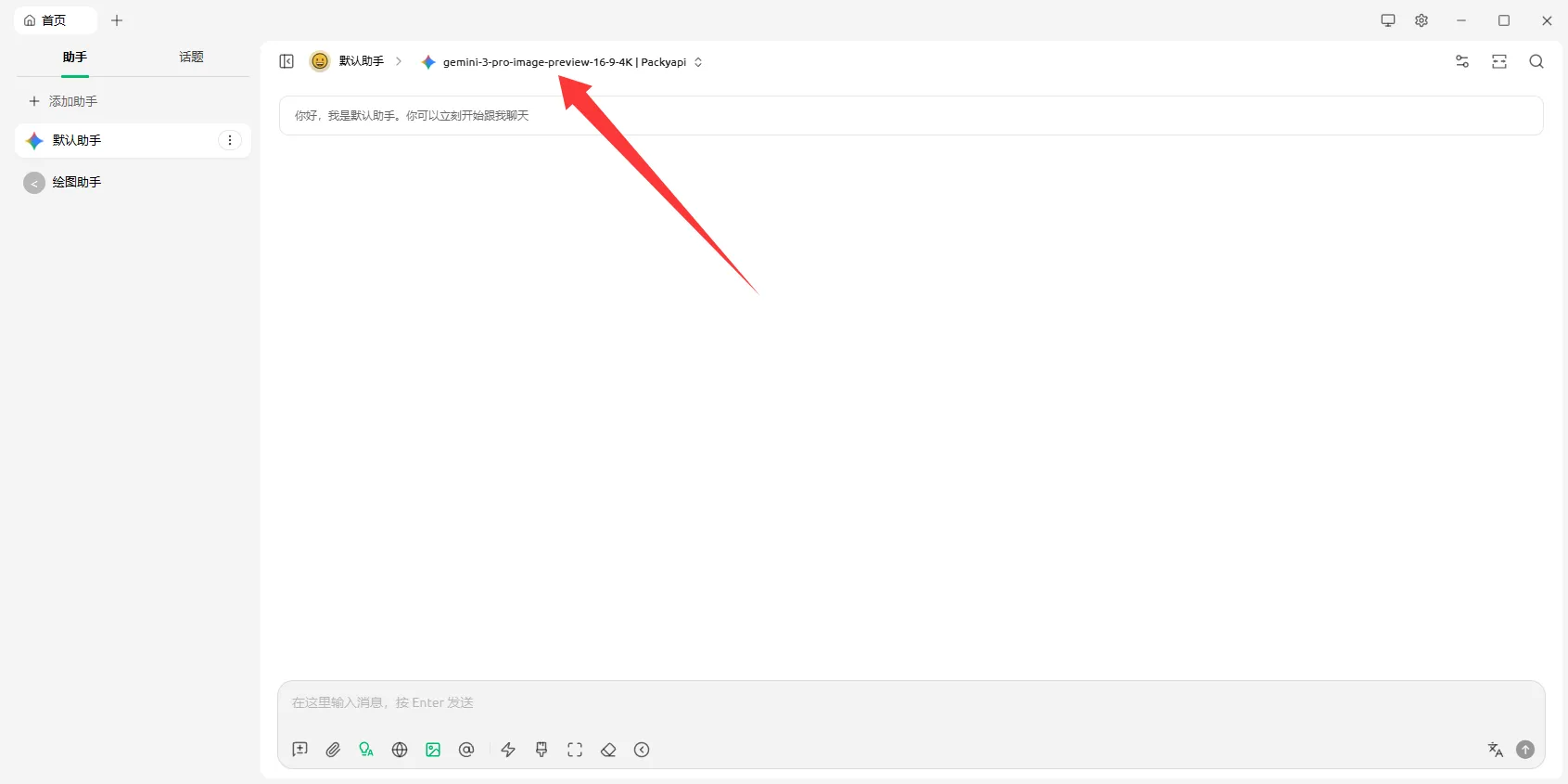1568x784 pixels.
Task: Switch to the 话题 tab
Action: pyautogui.click(x=191, y=58)
